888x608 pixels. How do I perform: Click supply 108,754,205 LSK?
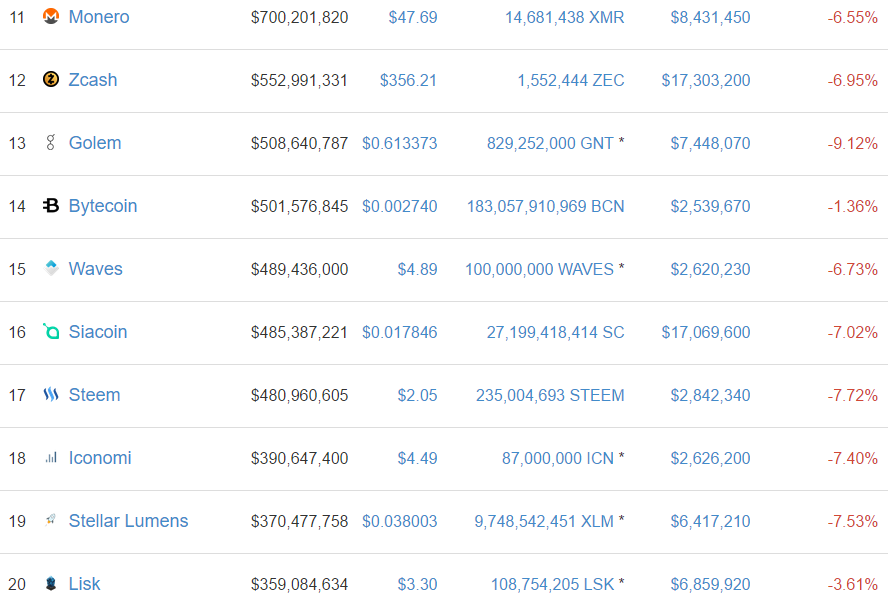552,584
